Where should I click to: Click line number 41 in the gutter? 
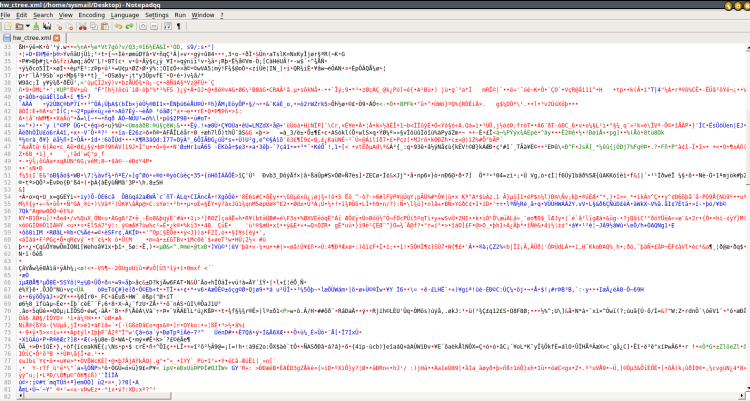7,104
